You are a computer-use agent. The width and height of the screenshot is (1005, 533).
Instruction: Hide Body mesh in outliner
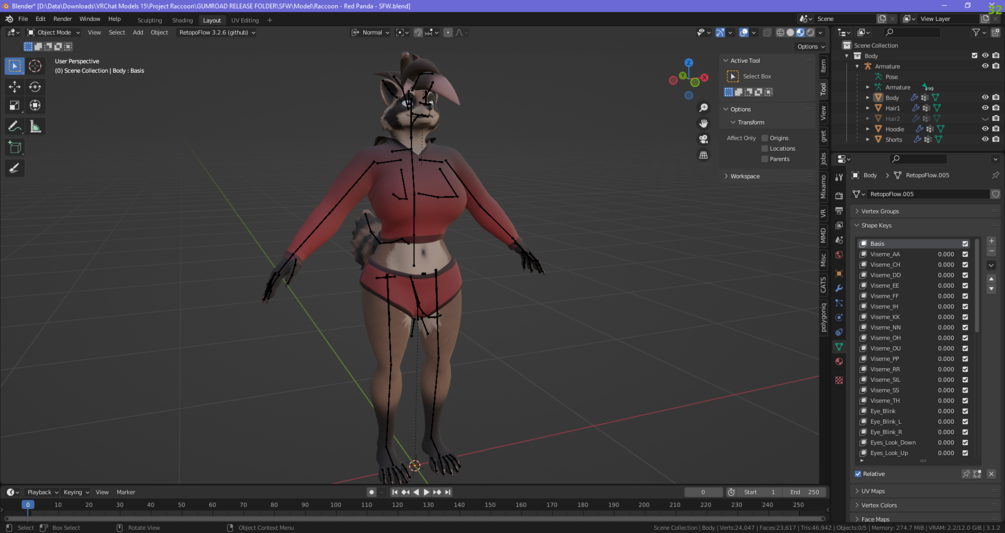[x=985, y=97]
